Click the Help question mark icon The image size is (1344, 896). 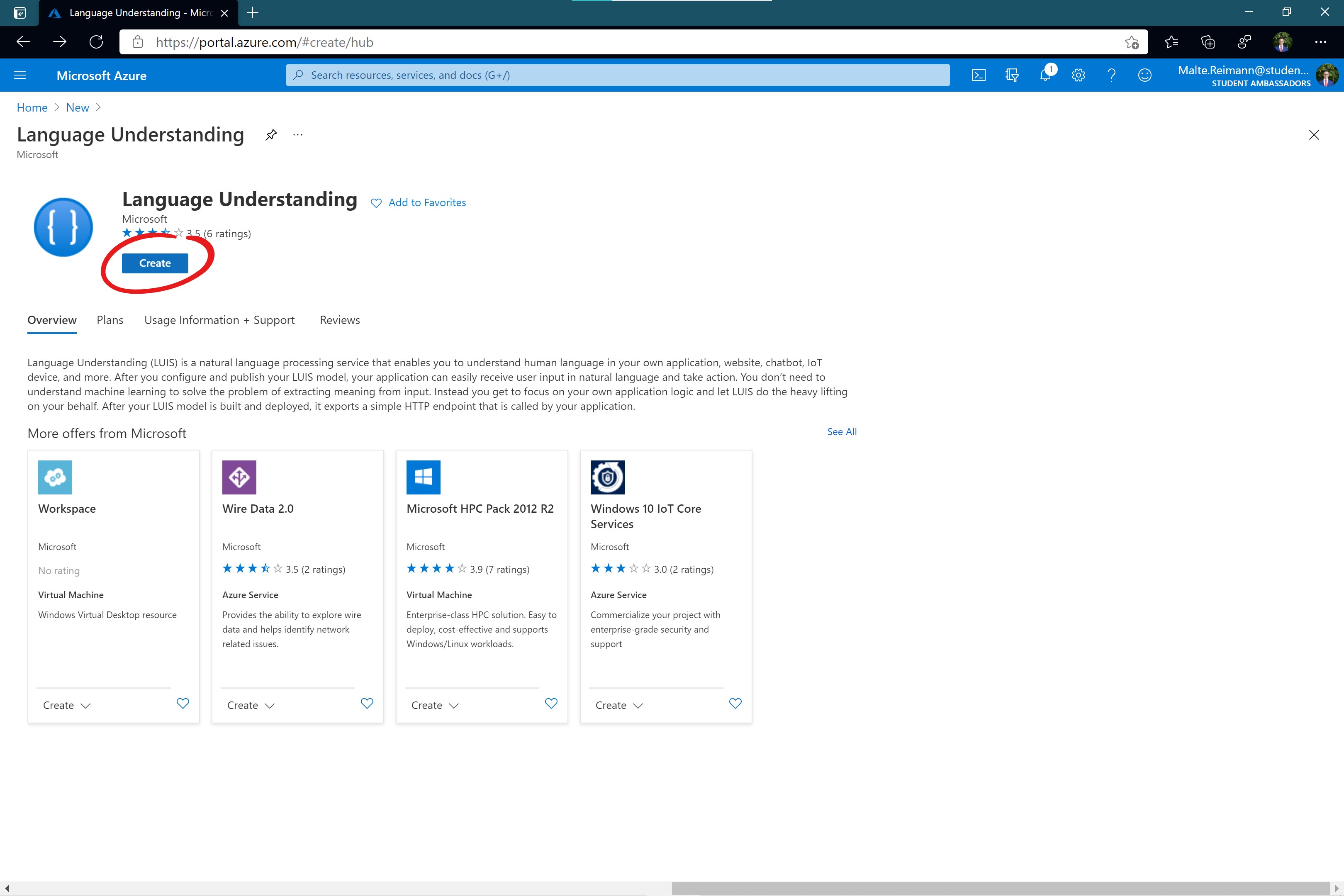pyautogui.click(x=1111, y=75)
